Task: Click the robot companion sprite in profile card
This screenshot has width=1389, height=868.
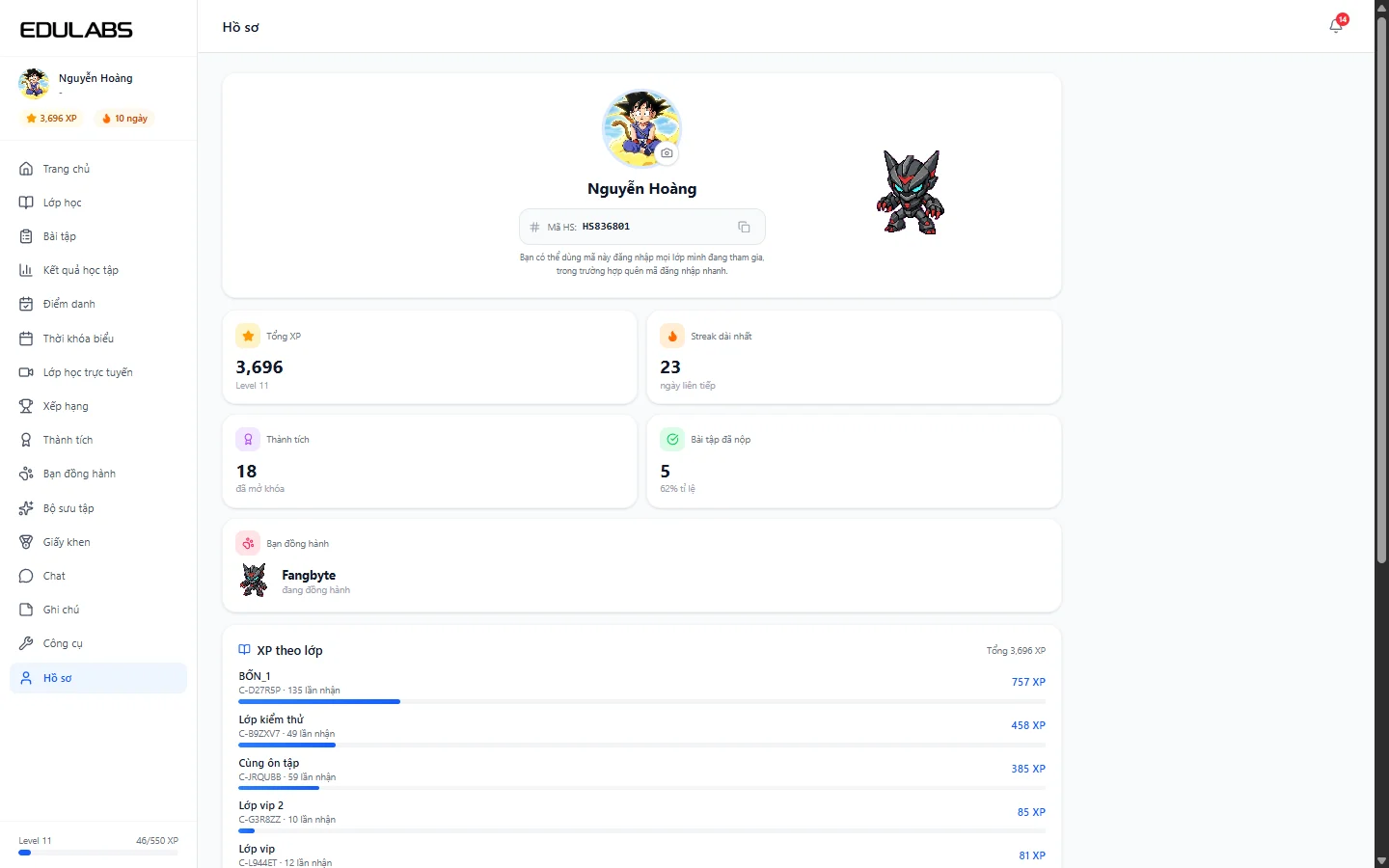Action: [910, 192]
